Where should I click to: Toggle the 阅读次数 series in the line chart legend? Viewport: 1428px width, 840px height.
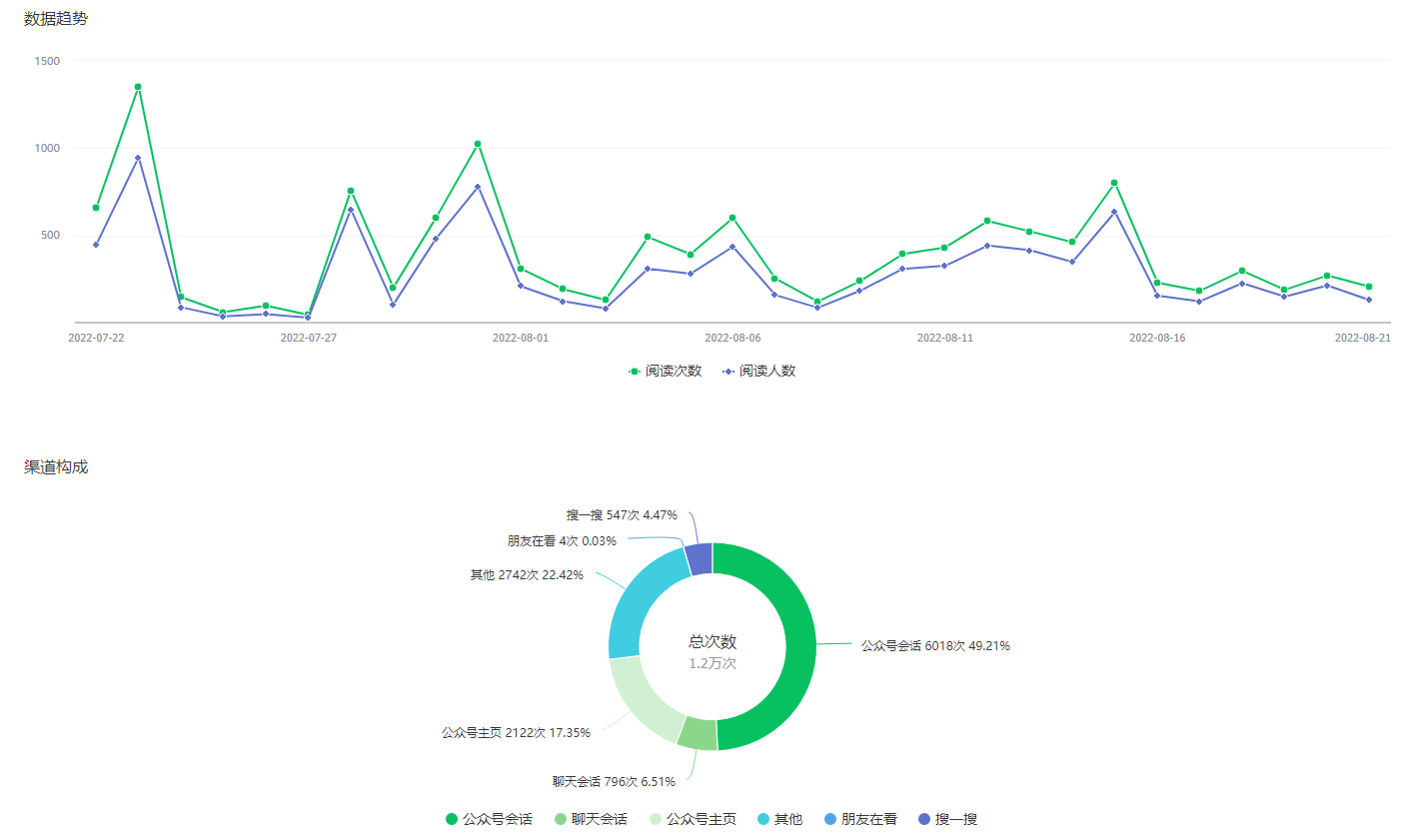coord(665,371)
